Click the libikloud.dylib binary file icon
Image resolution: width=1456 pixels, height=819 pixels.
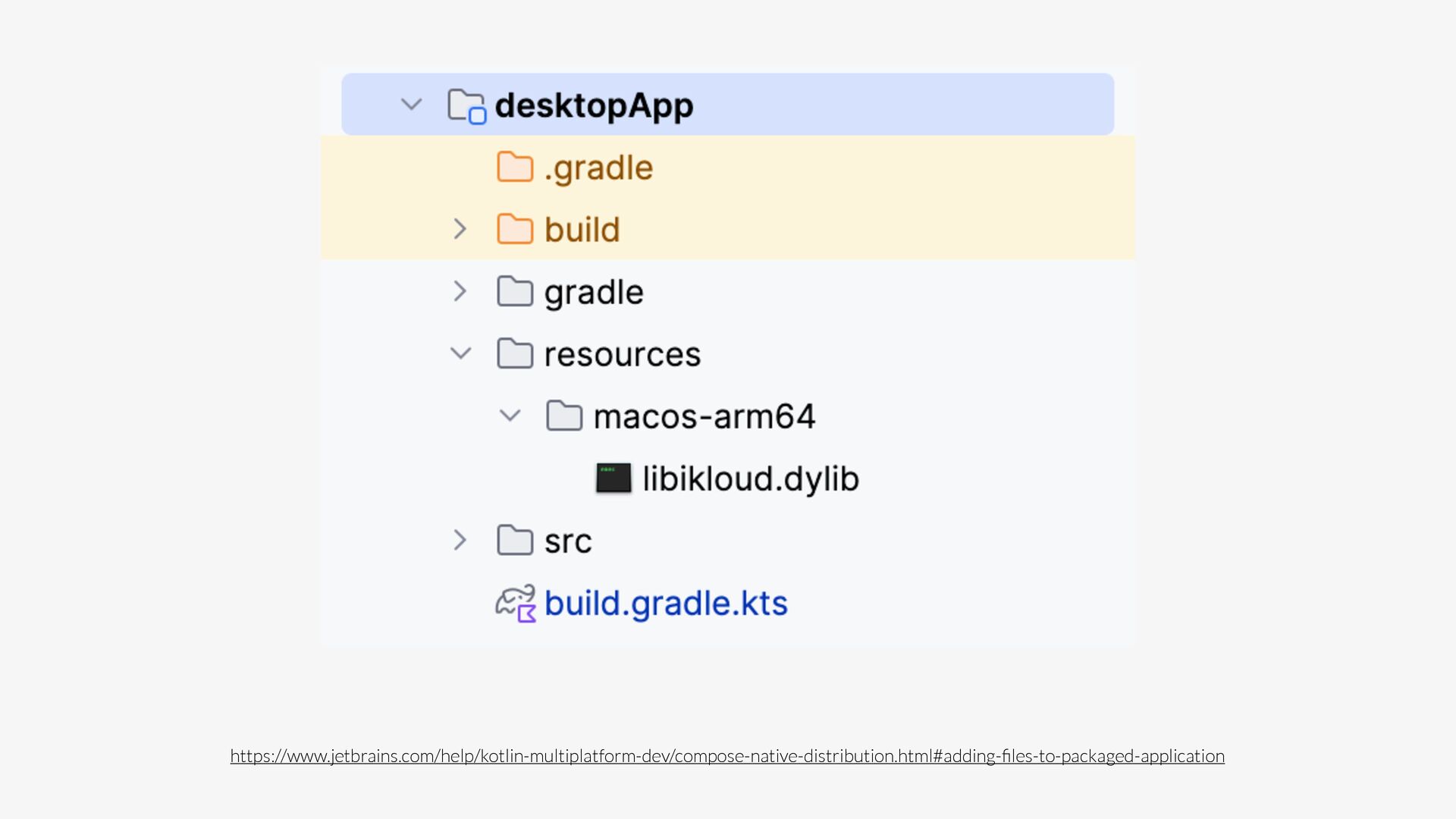(x=613, y=479)
